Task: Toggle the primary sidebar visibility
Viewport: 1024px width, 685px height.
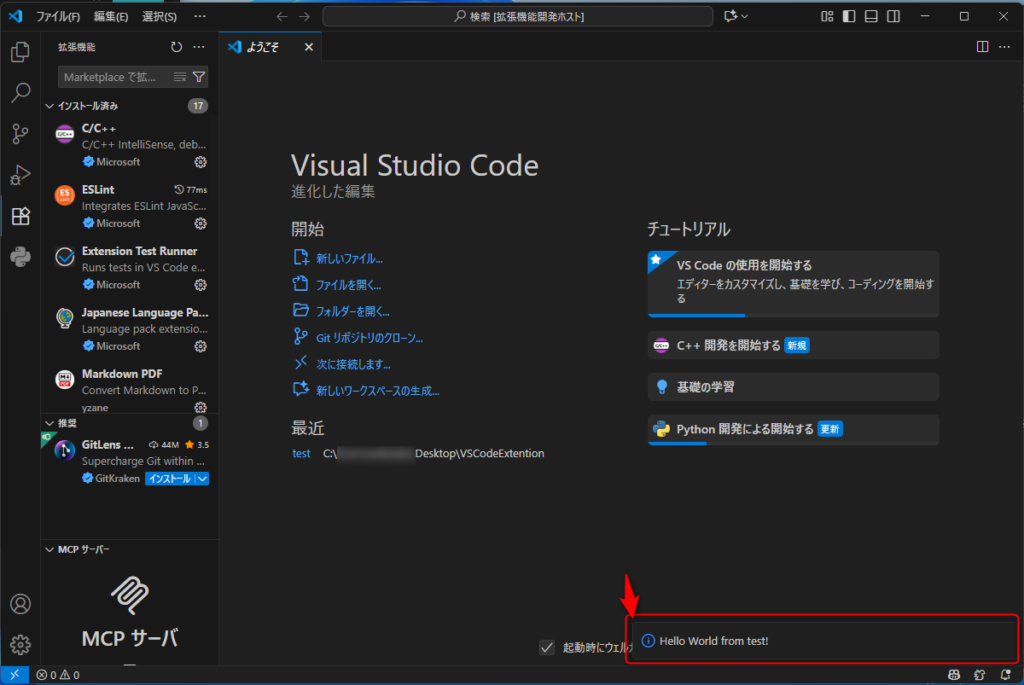Action: coord(849,16)
